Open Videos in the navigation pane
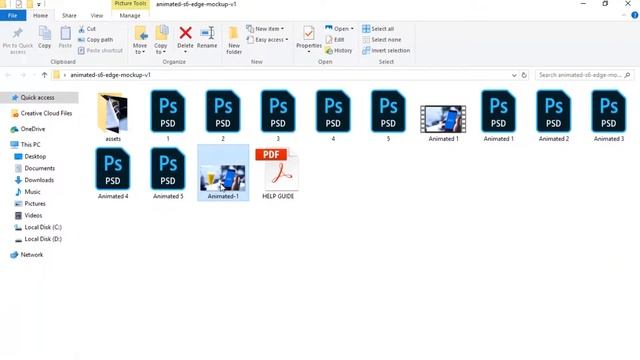 (29, 216)
